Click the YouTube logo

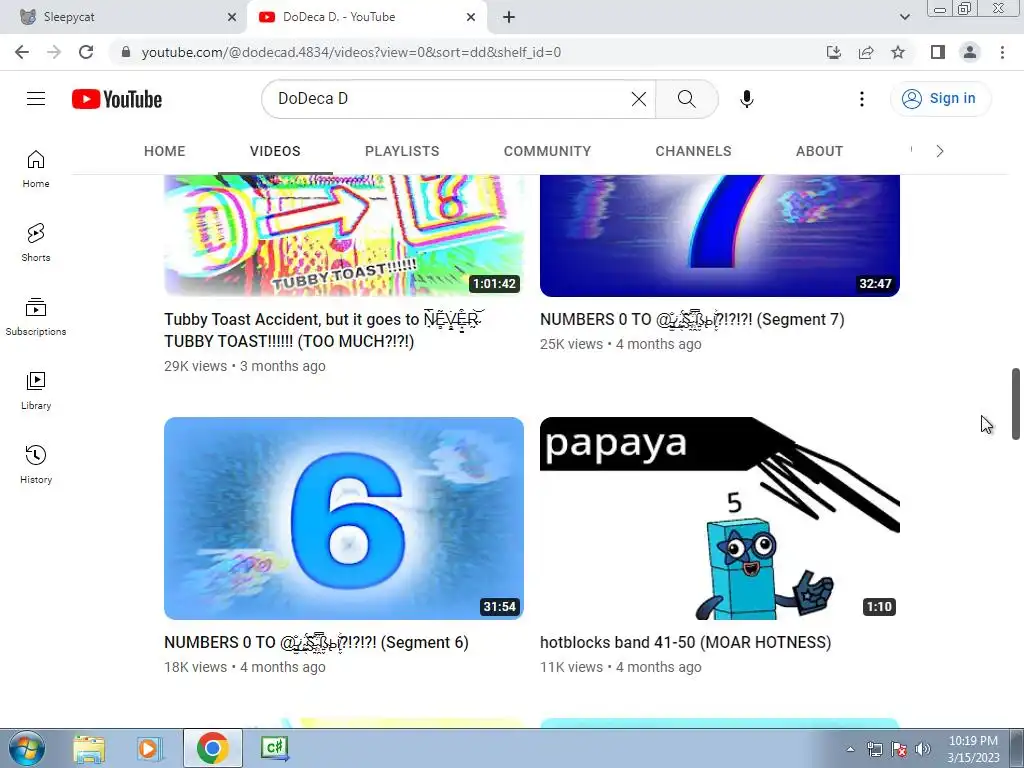pyautogui.click(x=117, y=99)
